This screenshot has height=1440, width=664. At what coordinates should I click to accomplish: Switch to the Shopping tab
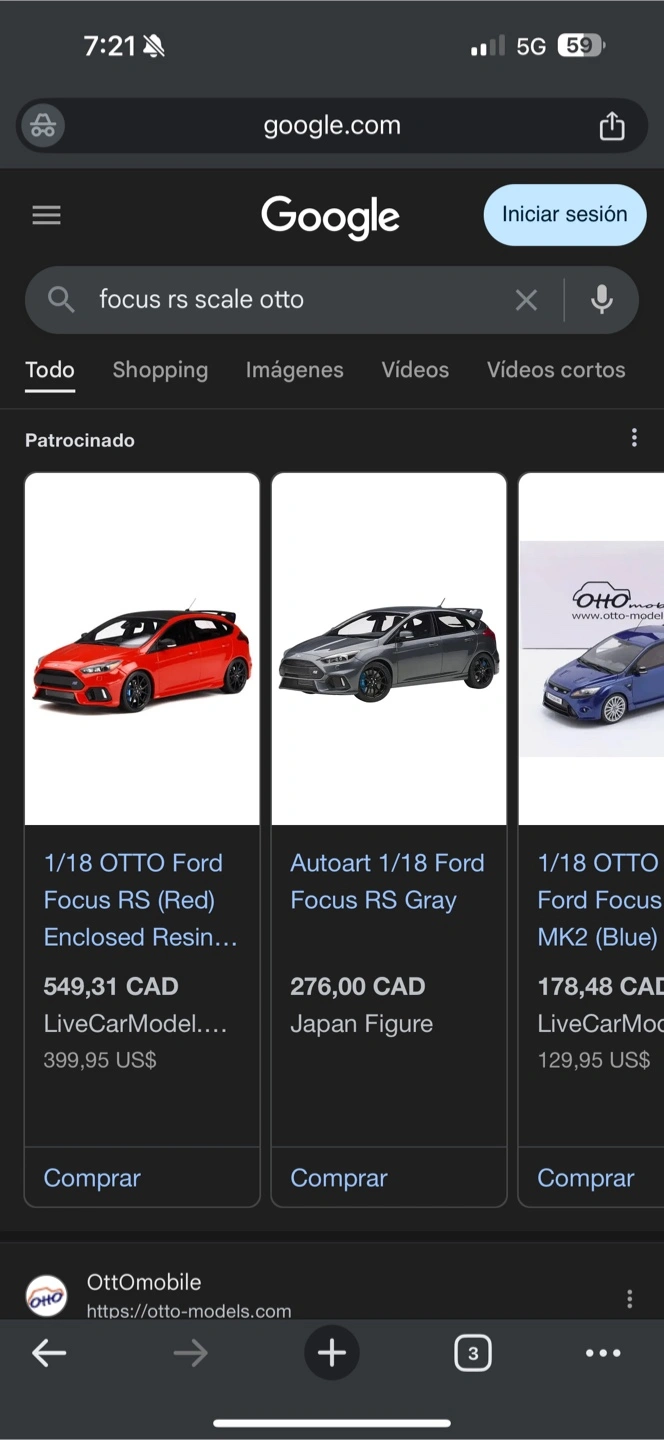pos(160,370)
